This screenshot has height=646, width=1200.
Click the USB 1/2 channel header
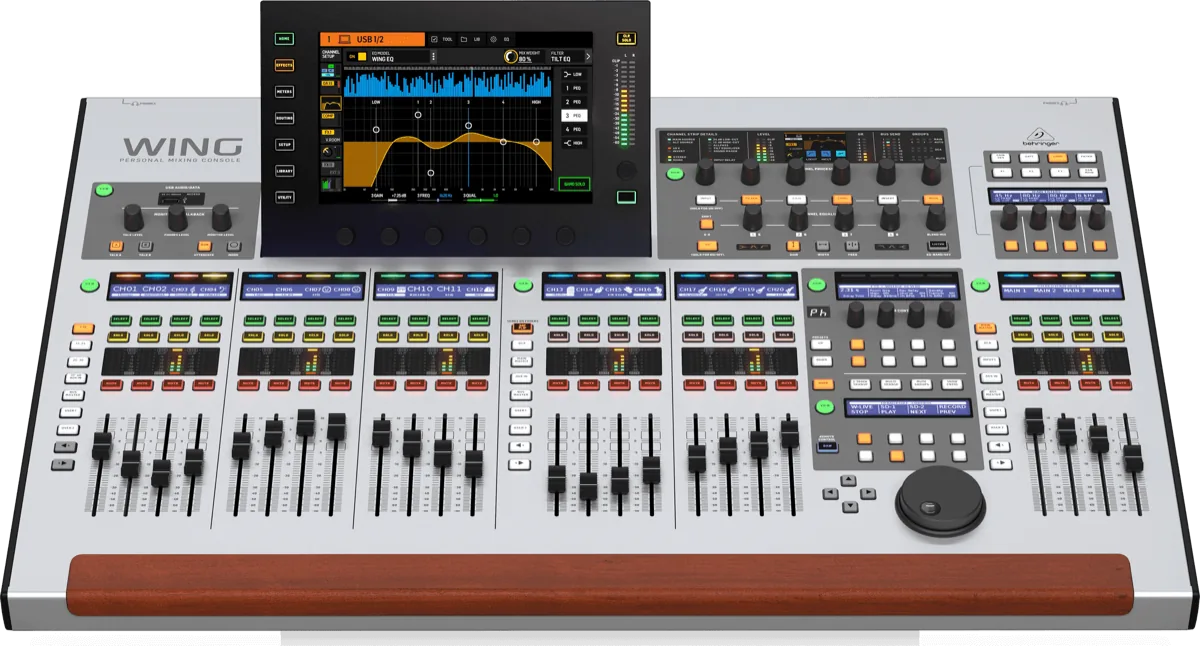click(x=372, y=39)
